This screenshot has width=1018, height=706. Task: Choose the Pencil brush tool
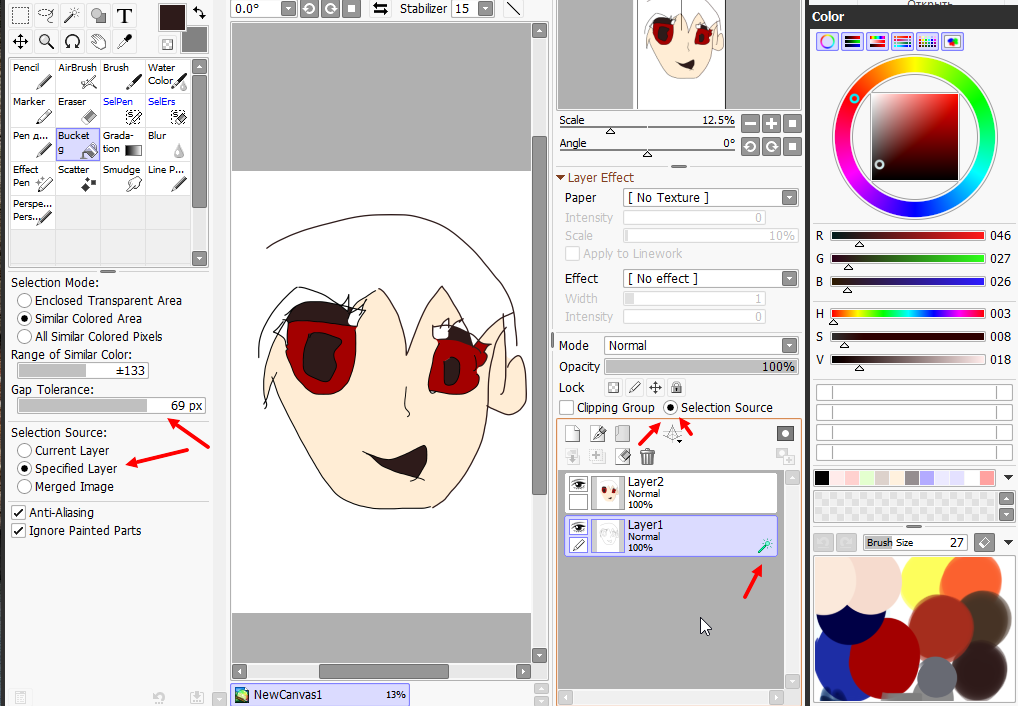(33, 76)
